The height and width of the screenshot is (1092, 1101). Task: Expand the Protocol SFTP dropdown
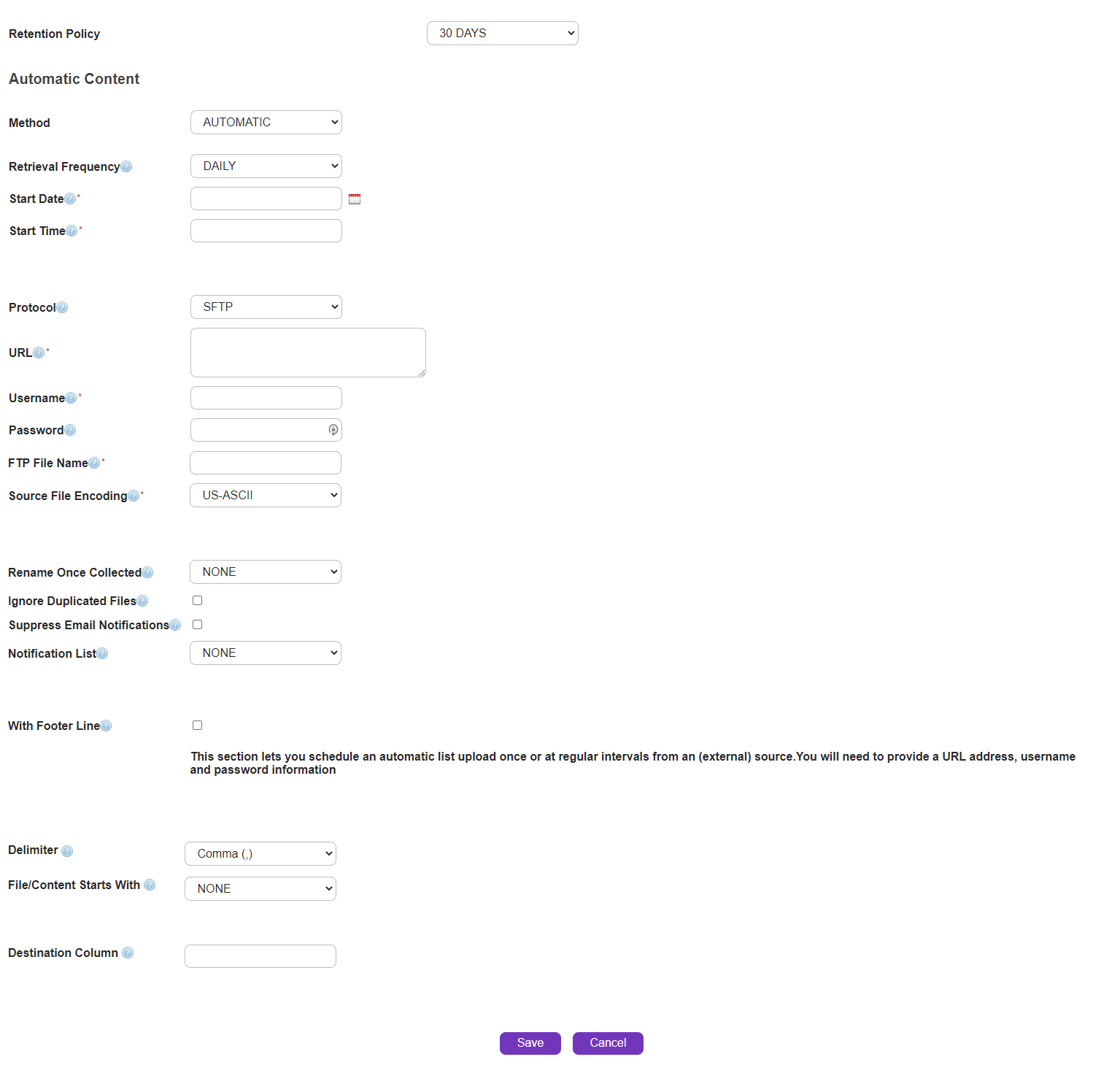(x=266, y=307)
